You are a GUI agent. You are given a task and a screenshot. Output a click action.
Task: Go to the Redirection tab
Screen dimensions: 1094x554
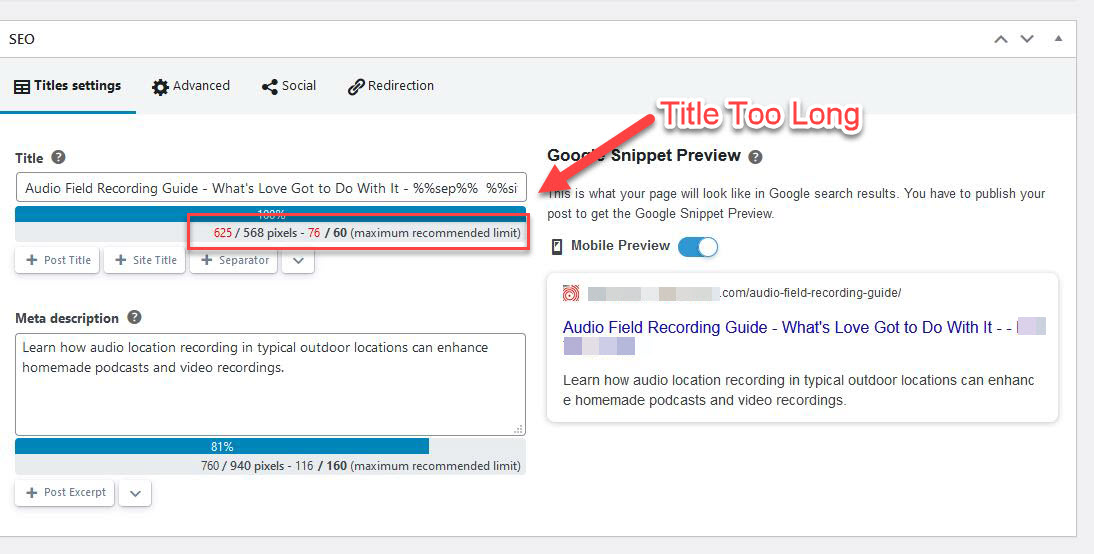tap(391, 86)
